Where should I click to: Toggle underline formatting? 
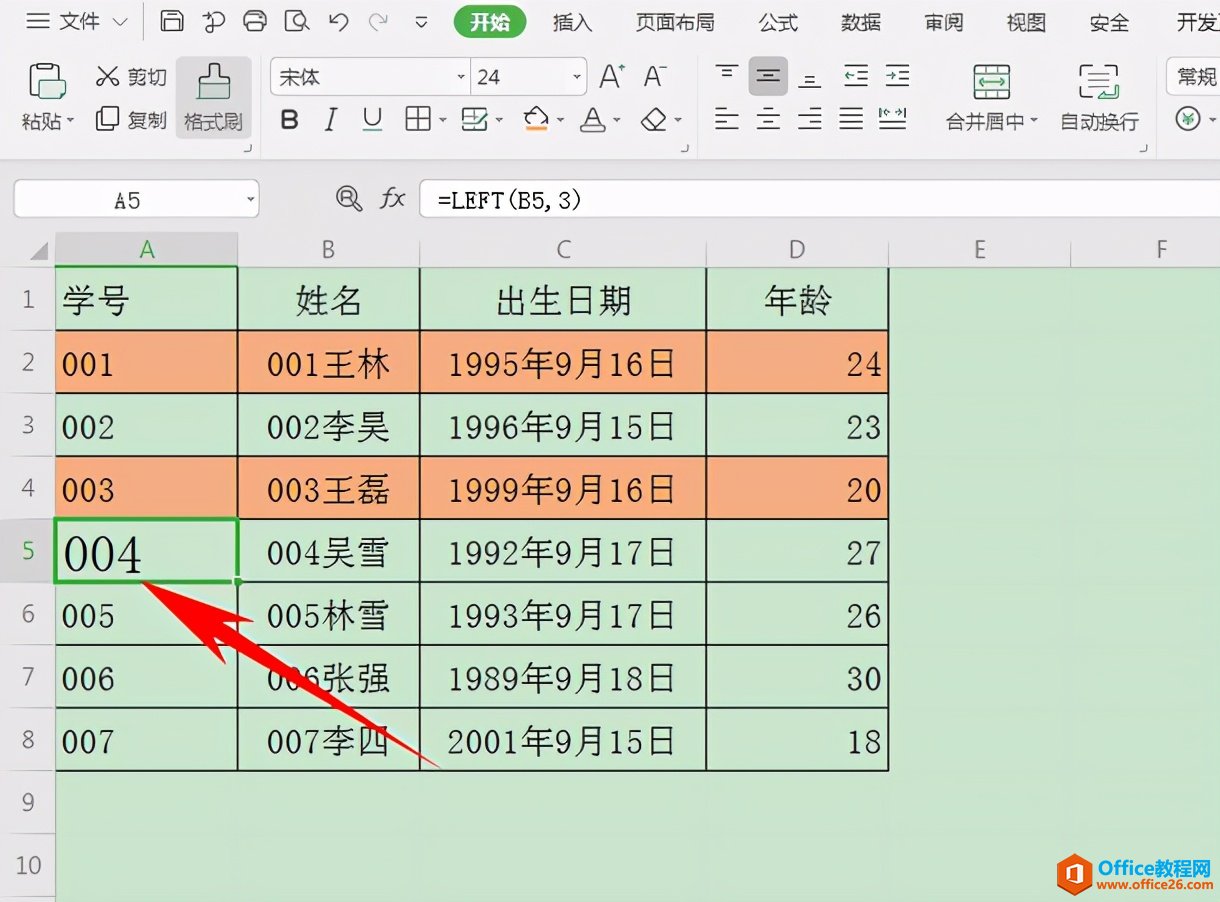(x=372, y=121)
